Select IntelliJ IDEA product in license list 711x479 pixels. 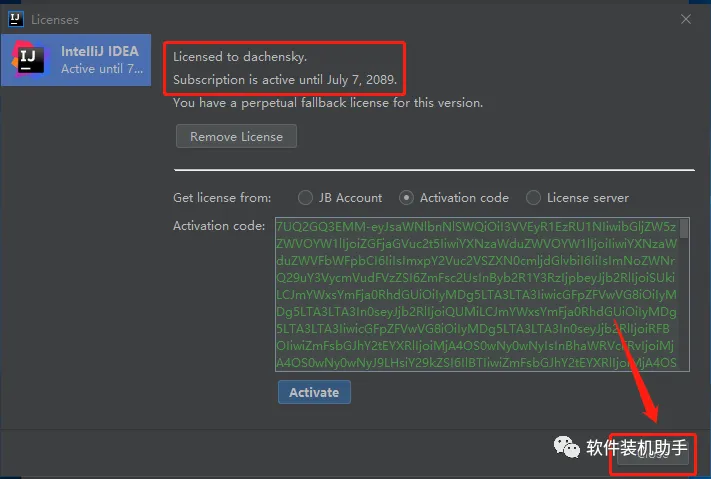click(x=76, y=60)
